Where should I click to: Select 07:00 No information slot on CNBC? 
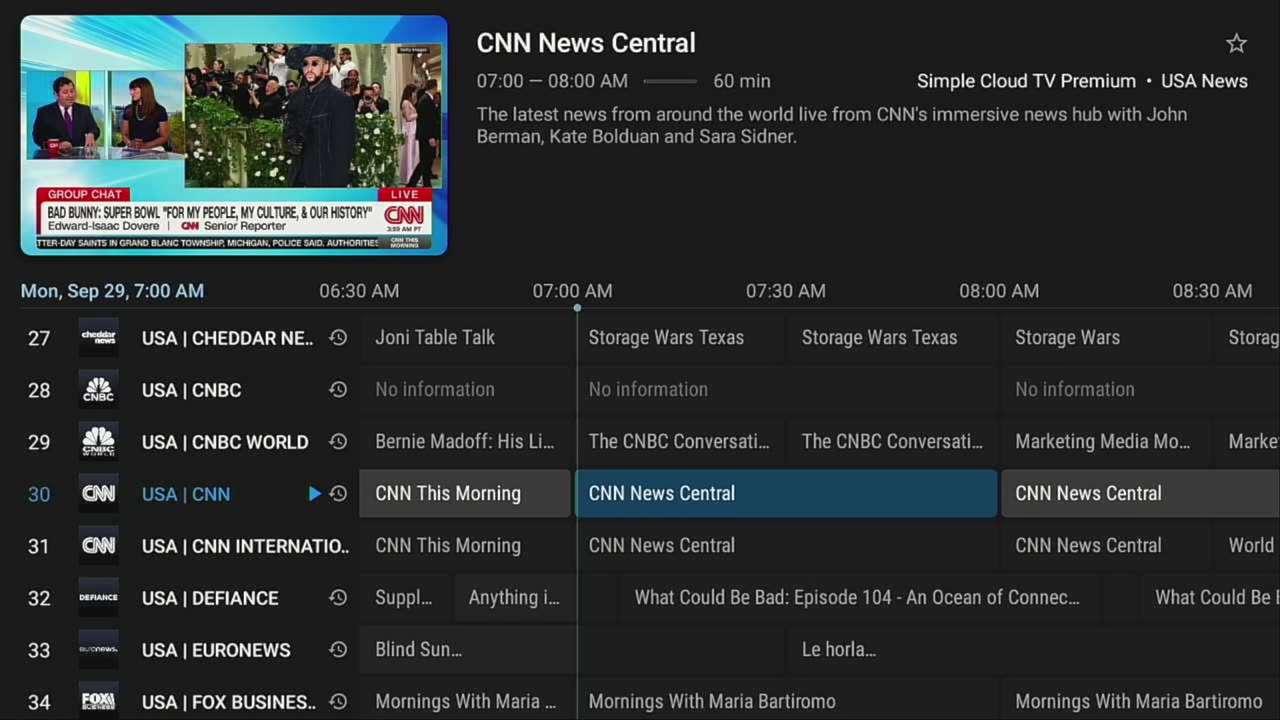coord(786,390)
